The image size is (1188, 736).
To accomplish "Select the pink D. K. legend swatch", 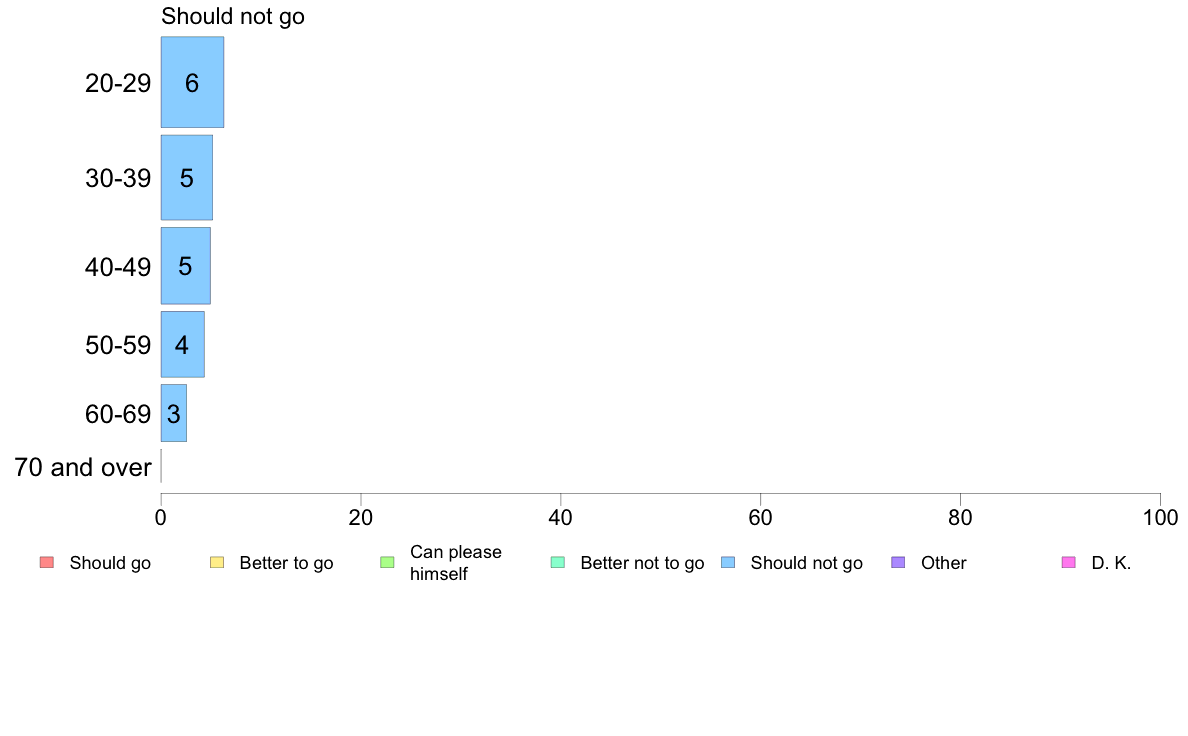I will click(1069, 562).
